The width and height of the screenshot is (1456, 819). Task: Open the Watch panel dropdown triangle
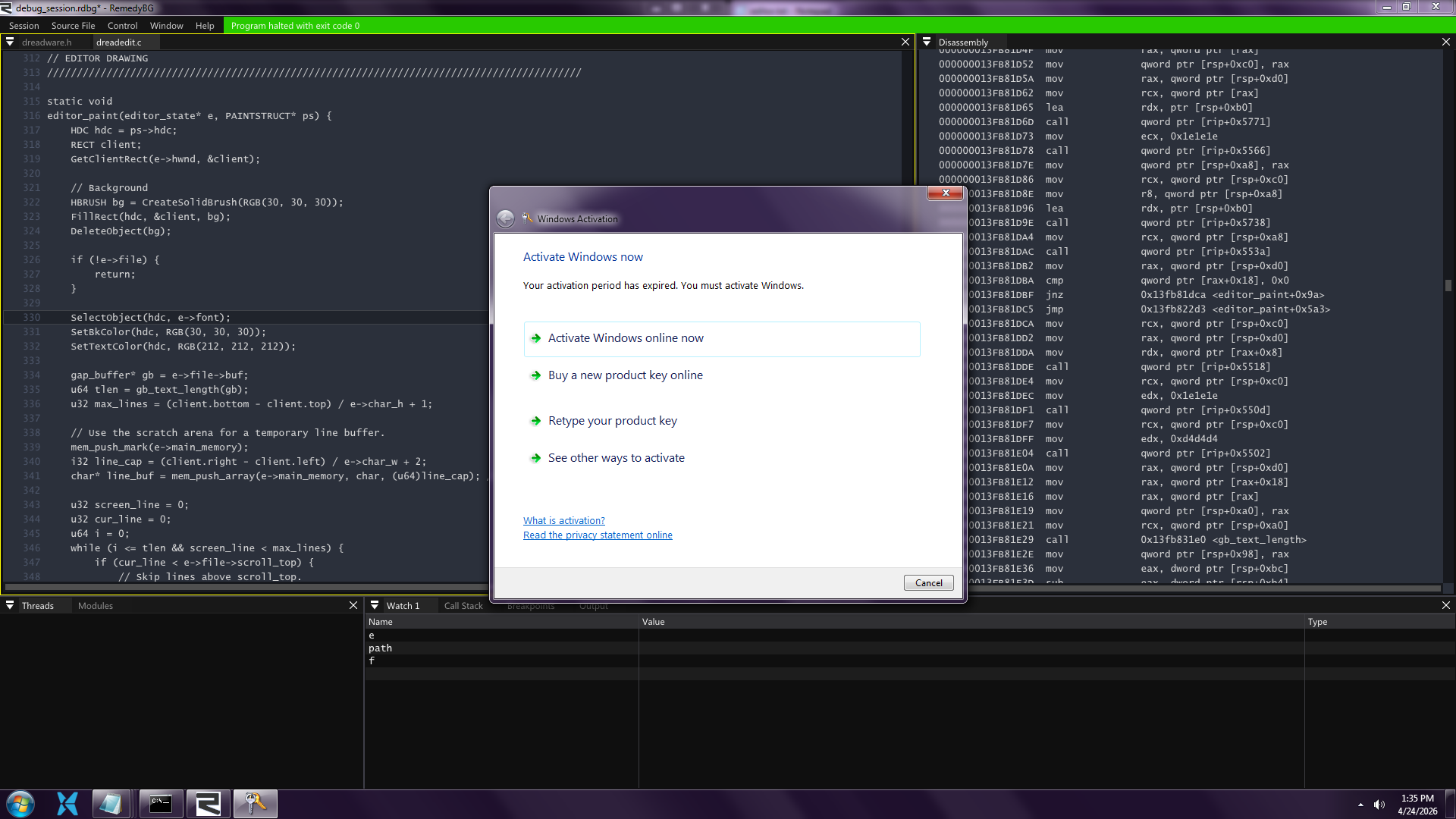374,605
